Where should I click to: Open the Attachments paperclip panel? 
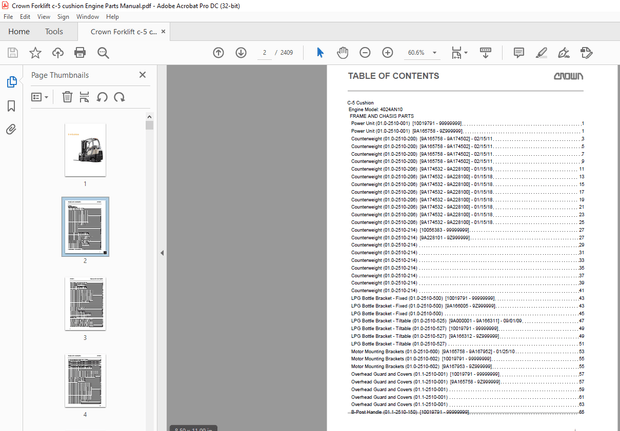[x=11, y=129]
